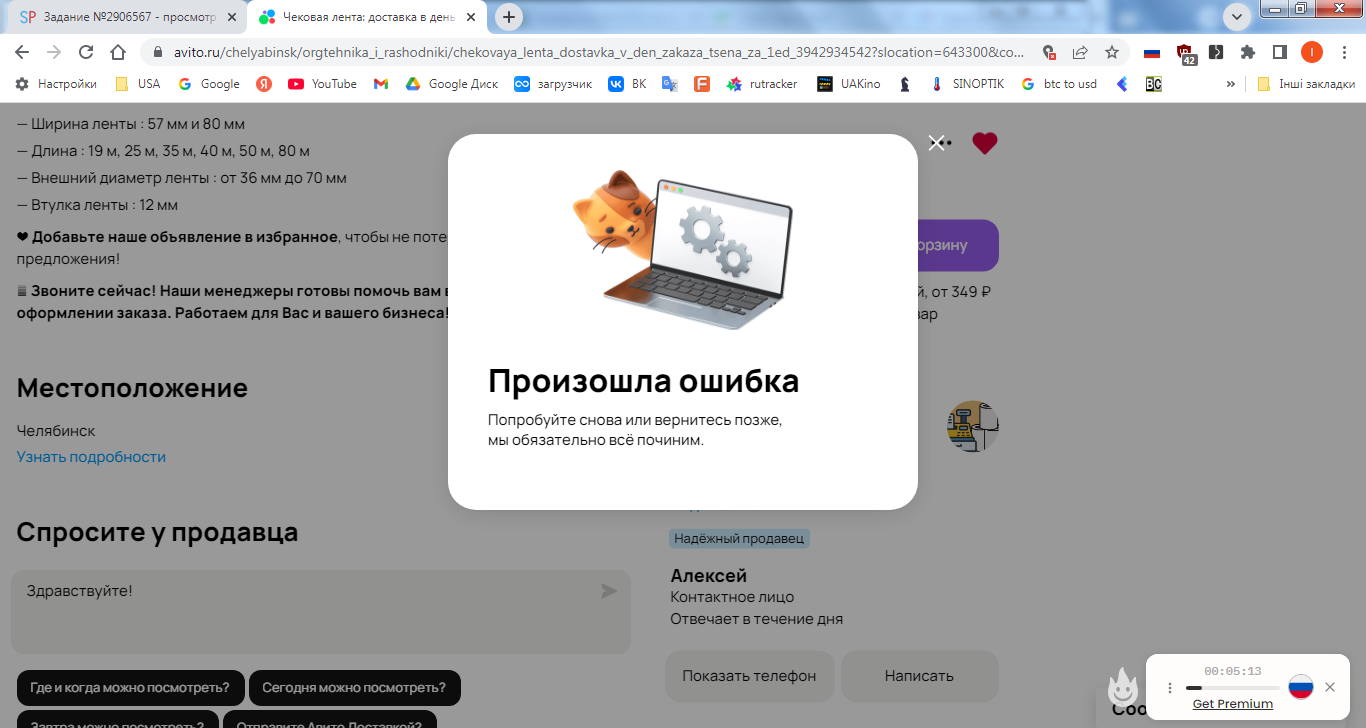Click the share page icon
This screenshot has height=728, width=1366.
(1080, 52)
